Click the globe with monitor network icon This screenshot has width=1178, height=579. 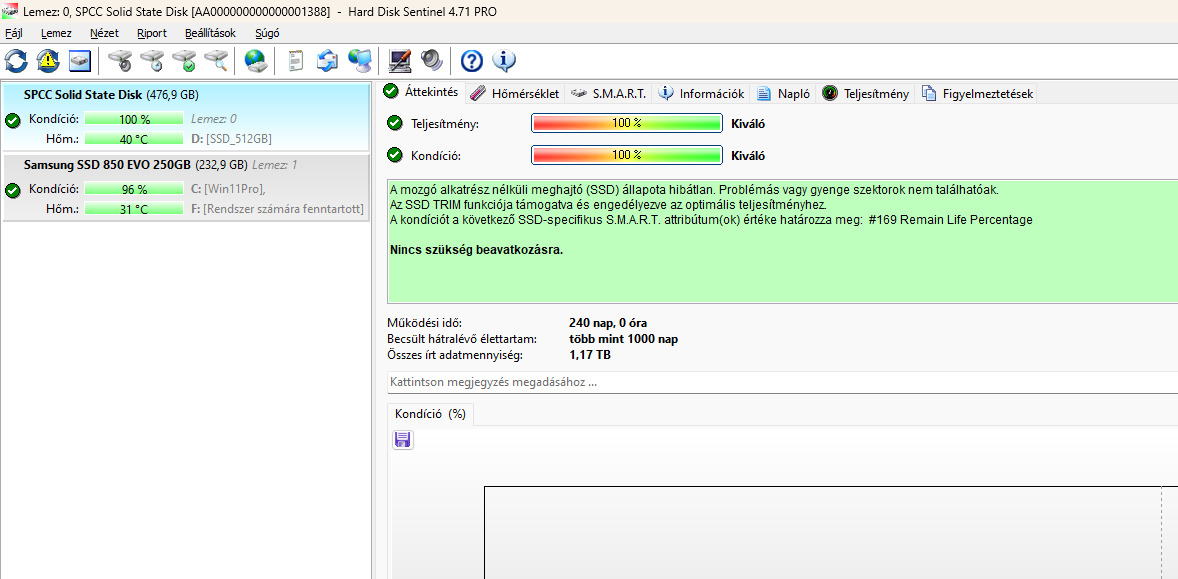click(359, 60)
